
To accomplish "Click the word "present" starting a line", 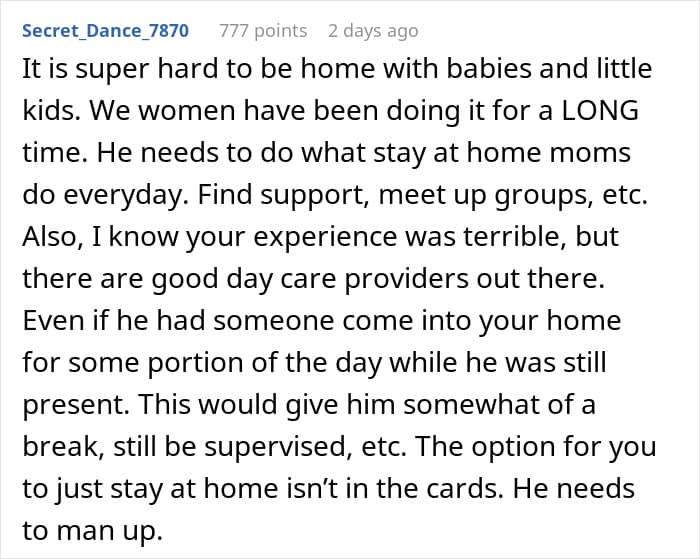I will (x=68, y=406).
